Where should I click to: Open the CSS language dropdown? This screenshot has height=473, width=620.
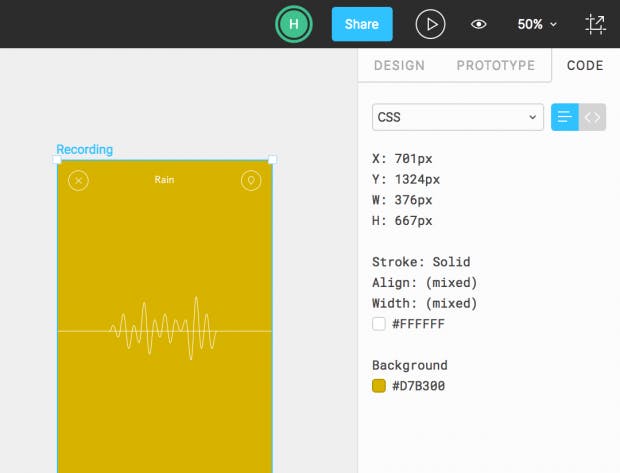(x=457, y=117)
